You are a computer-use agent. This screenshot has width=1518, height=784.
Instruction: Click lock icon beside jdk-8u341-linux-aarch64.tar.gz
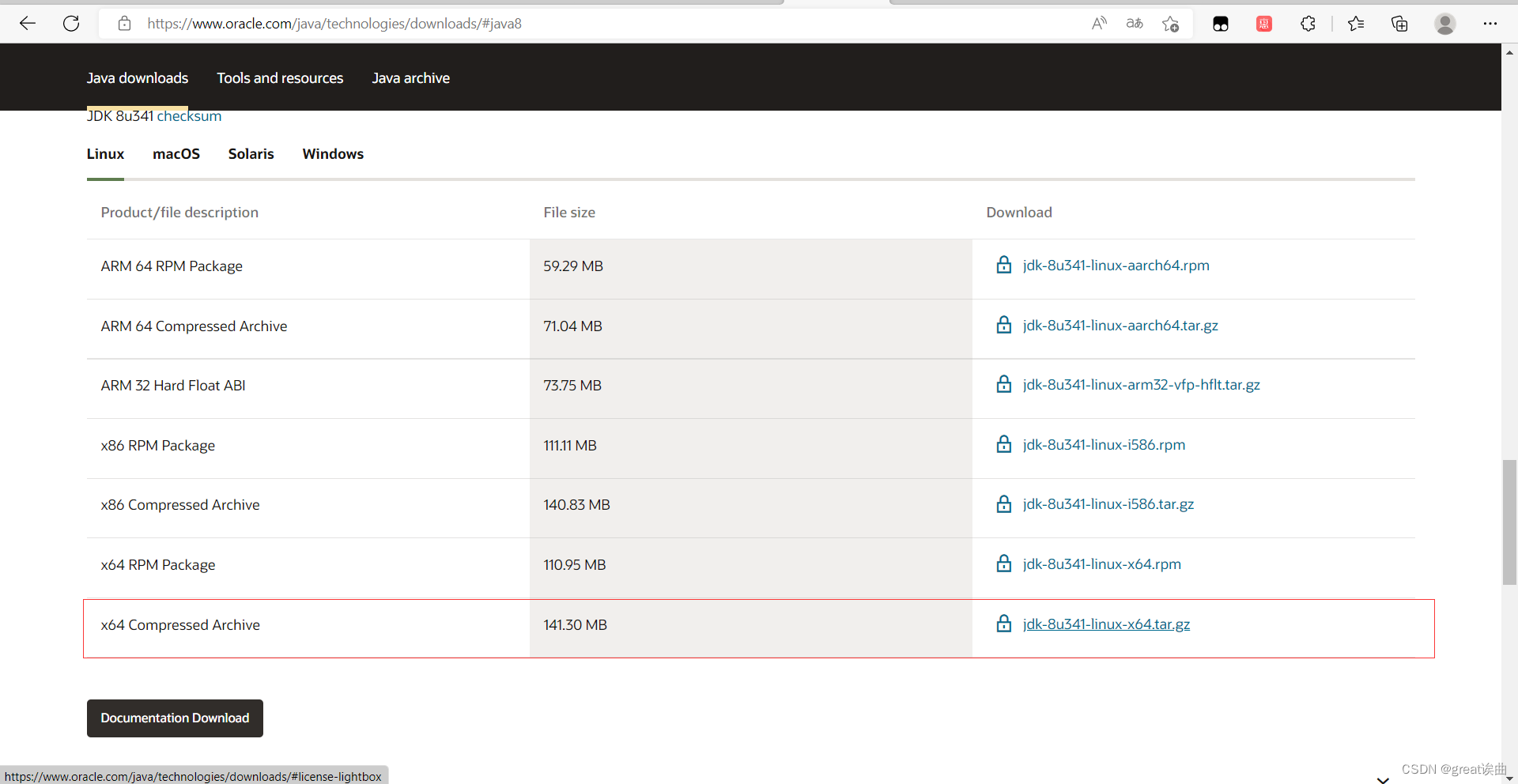point(1004,325)
